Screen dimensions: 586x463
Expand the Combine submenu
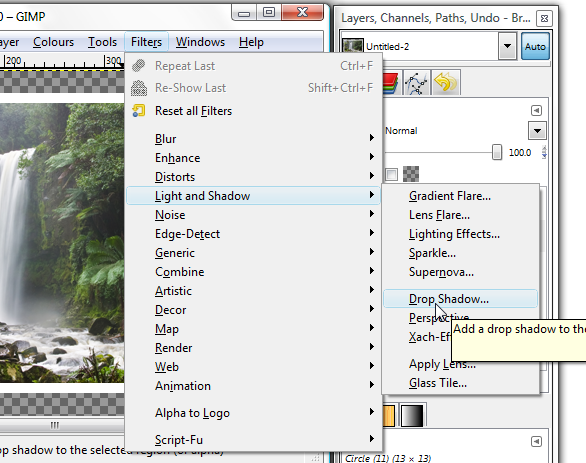(x=253, y=272)
